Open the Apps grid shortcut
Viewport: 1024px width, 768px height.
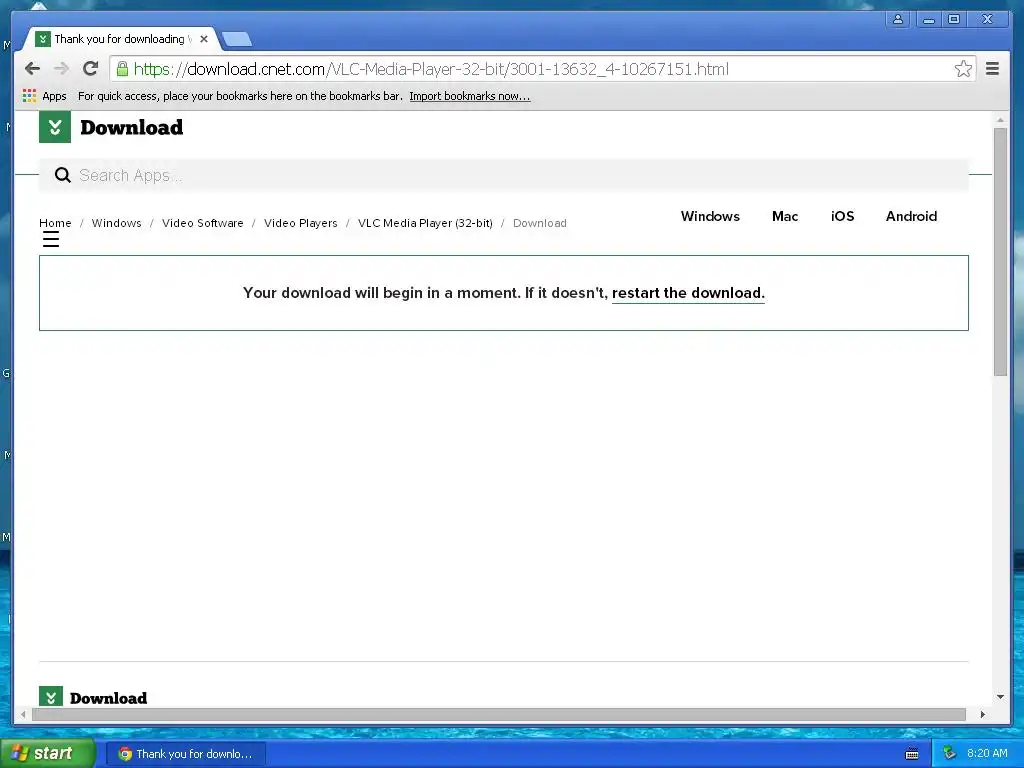44,96
